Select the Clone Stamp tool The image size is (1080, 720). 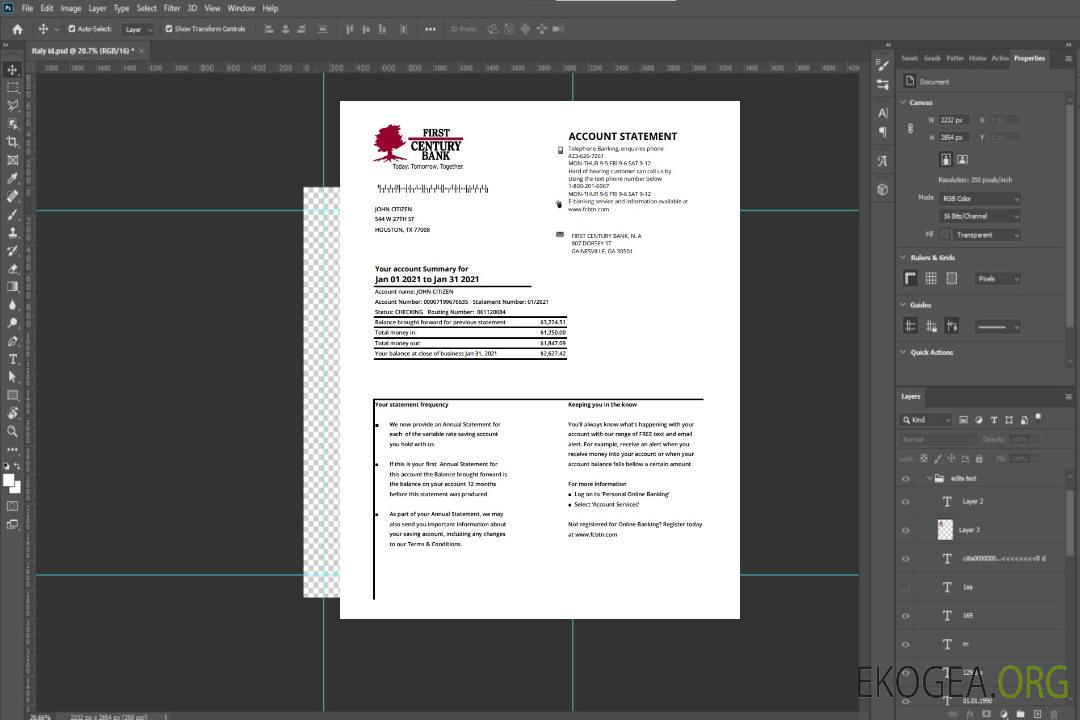(x=12, y=232)
